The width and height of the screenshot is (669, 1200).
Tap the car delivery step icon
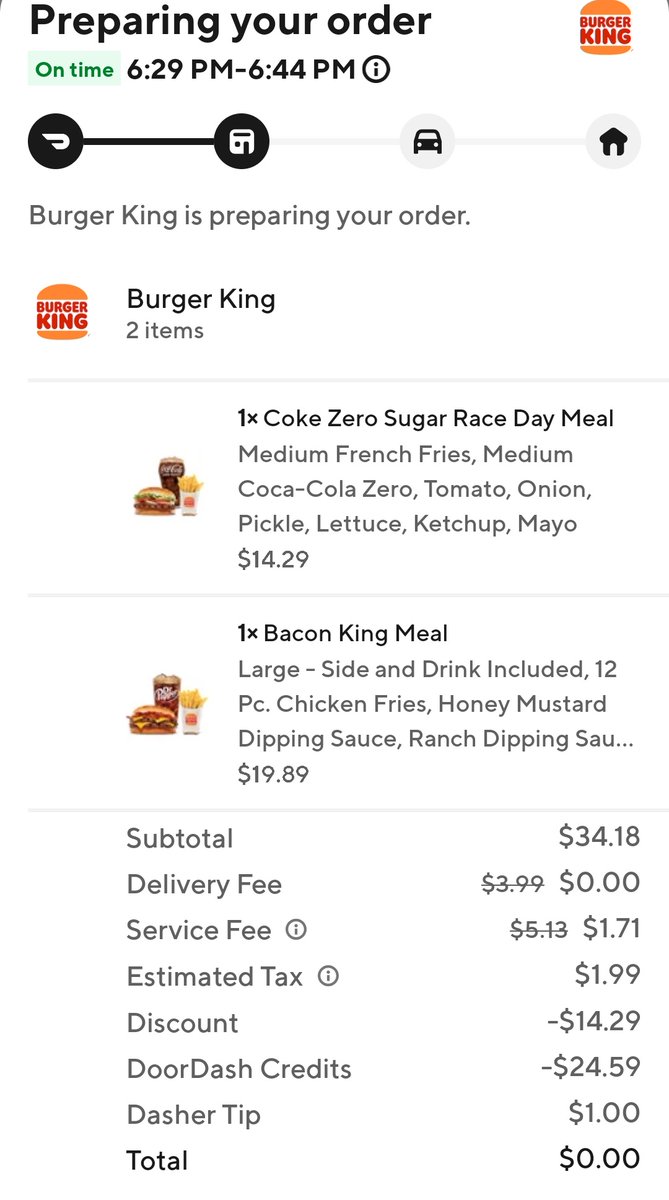(x=427, y=142)
